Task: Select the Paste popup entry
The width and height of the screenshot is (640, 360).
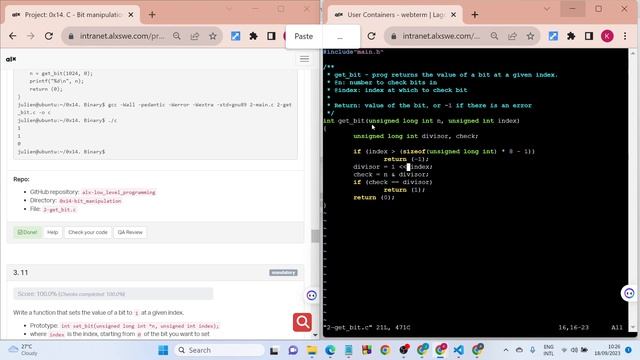Action: coord(304,36)
